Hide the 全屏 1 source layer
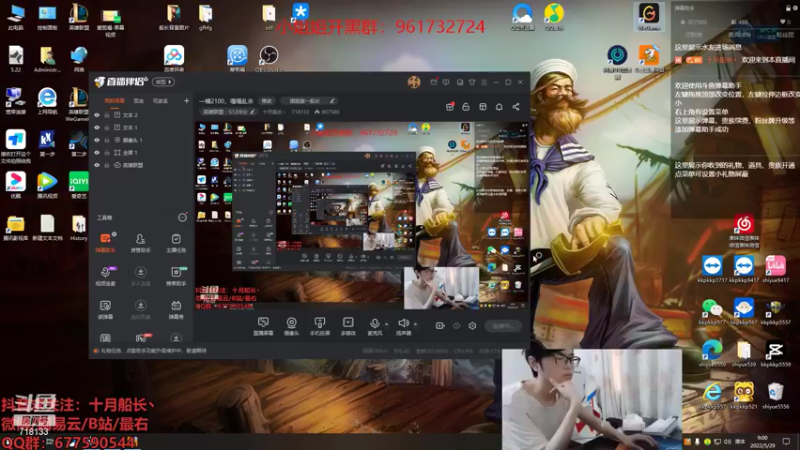Viewport: 800px width, 450px height. click(97, 153)
